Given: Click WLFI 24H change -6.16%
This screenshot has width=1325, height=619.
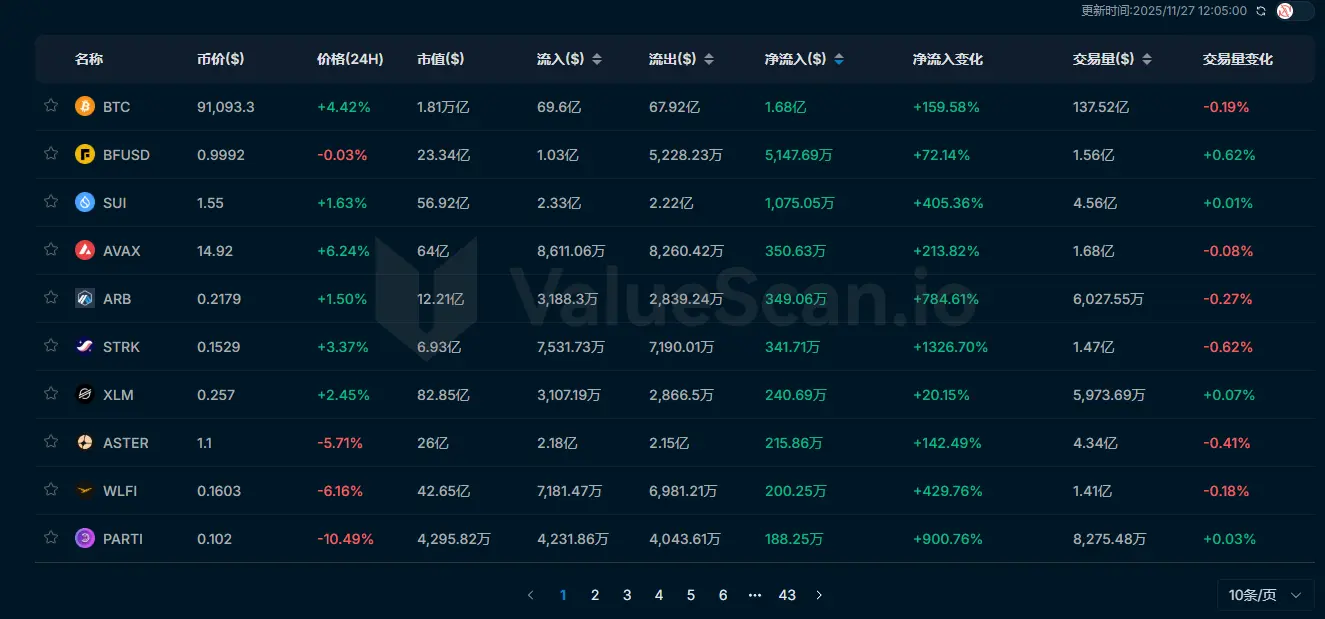Looking at the screenshot, I should [340, 491].
